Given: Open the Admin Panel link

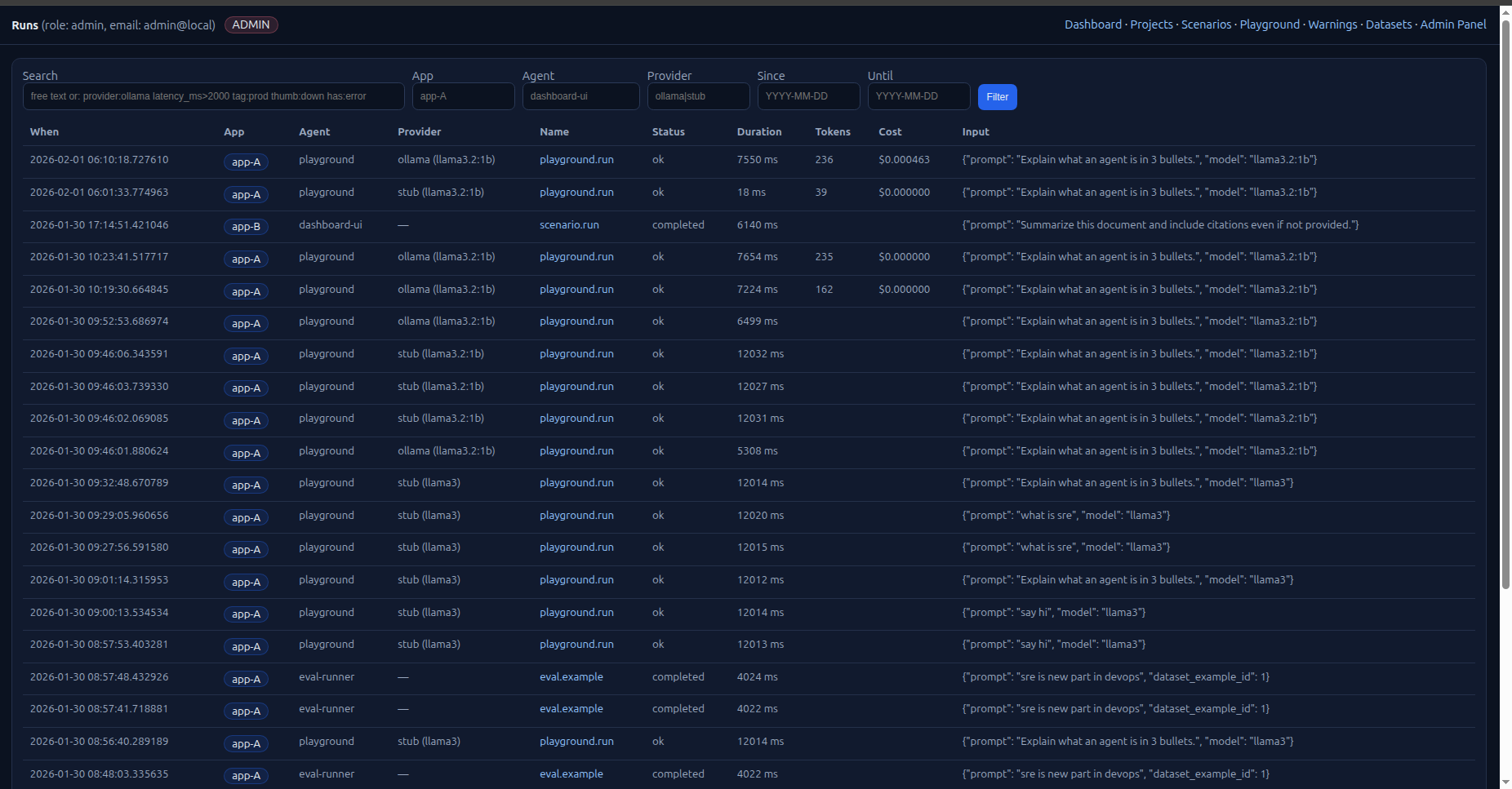Looking at the screenshot, I should pos(1452,24).
